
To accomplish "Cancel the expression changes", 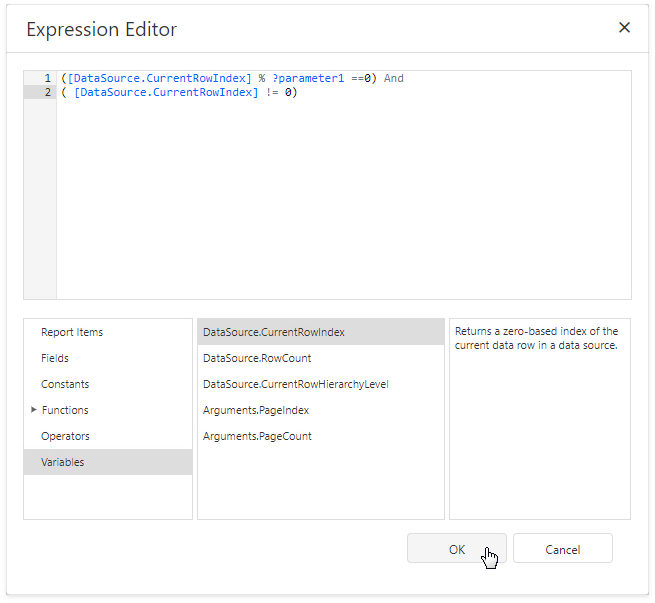I will click(x=563, y=548).
